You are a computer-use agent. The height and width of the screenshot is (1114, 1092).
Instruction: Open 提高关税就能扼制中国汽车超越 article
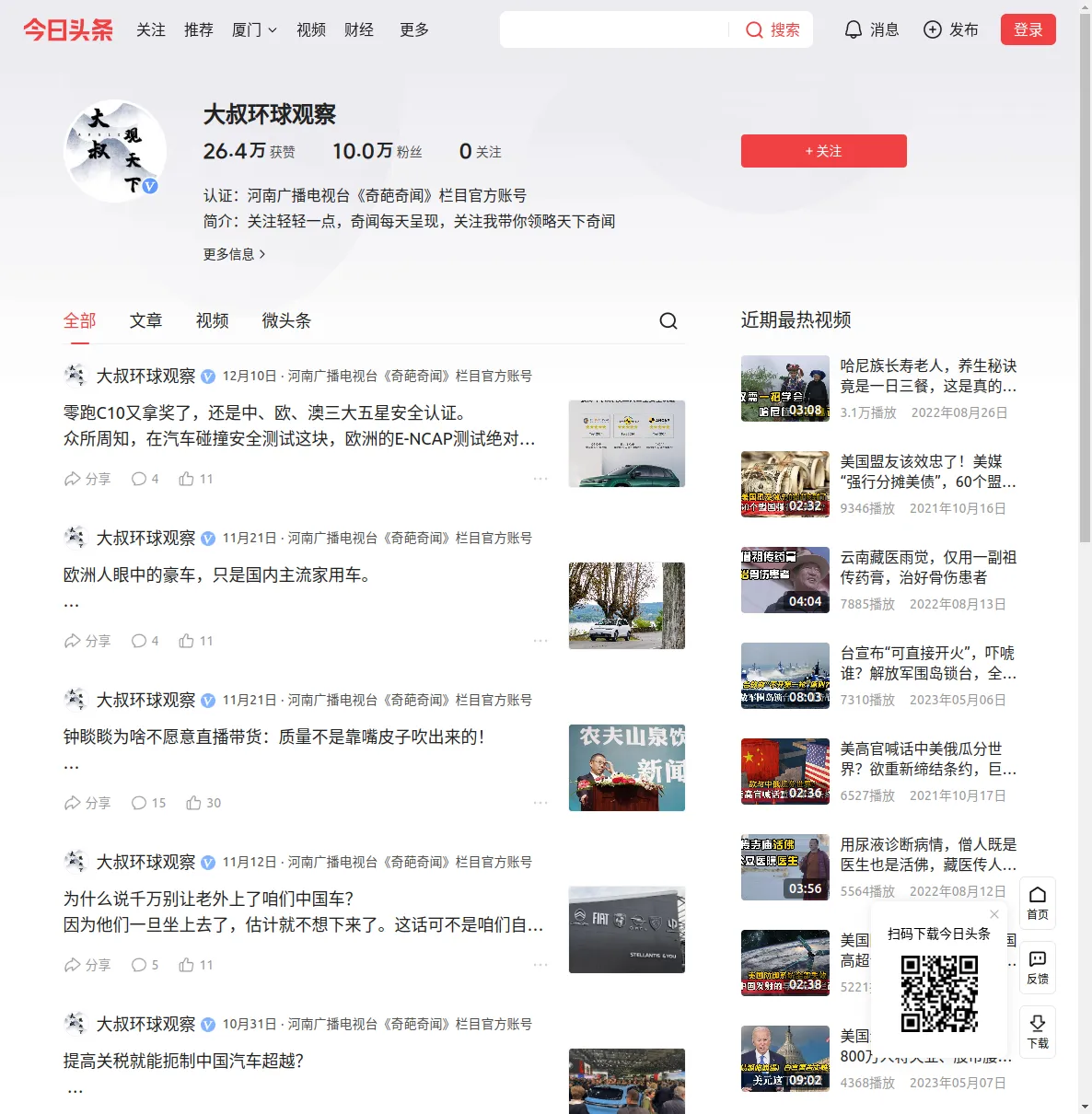pos(183,1061)
